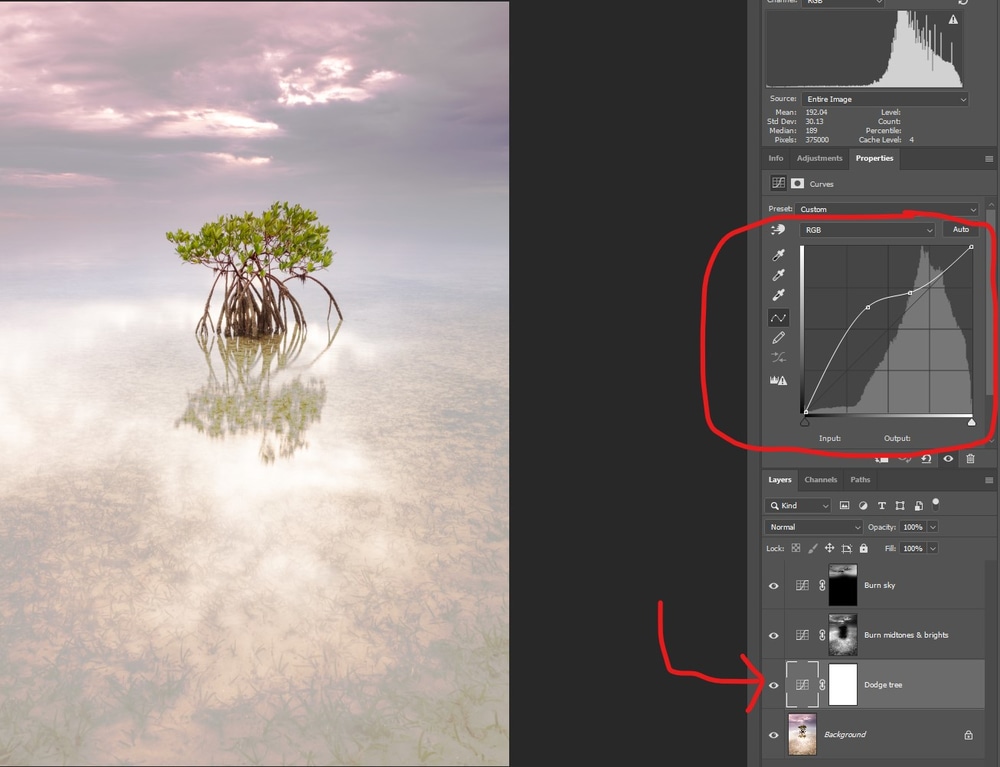Click the black point input slider
1000x767 pixels.
[805, 421]
